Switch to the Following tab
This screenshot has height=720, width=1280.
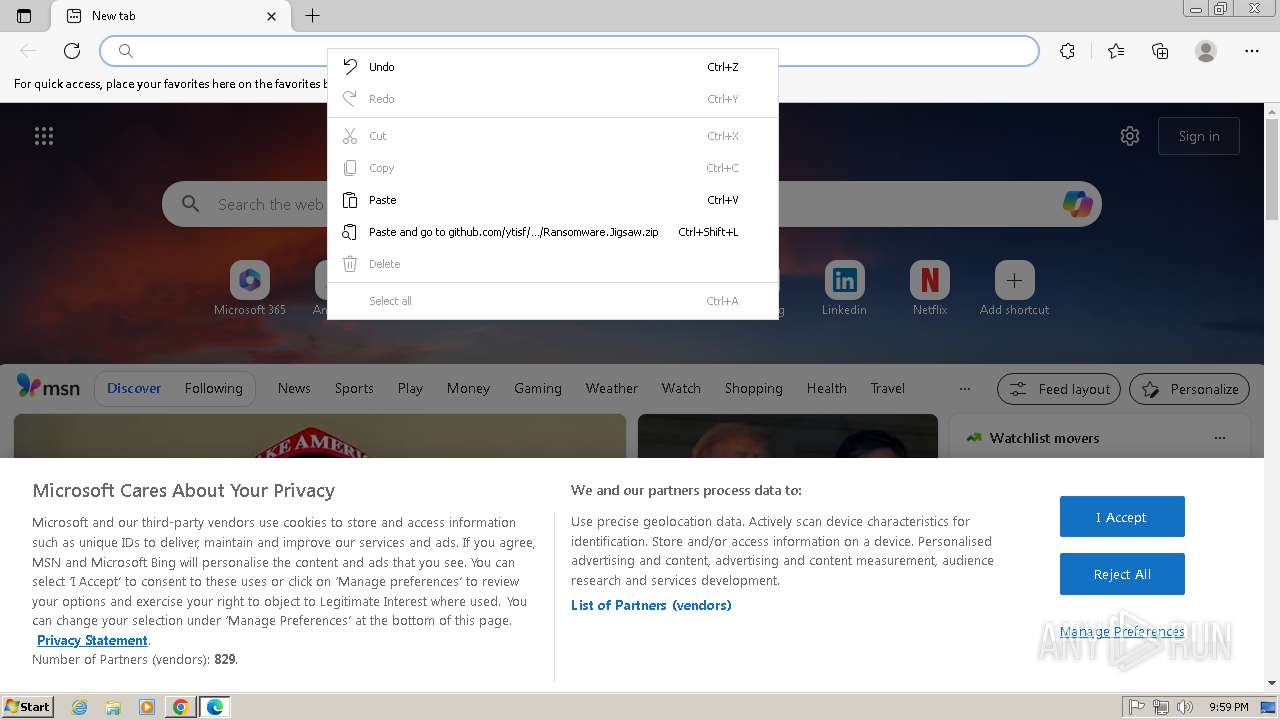[x=213, y=388]
